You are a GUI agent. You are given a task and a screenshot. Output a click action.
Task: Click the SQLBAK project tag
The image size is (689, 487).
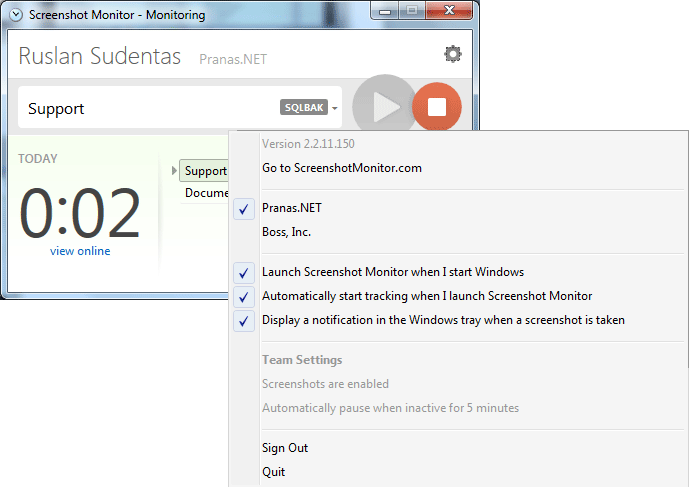click(304, 107)
